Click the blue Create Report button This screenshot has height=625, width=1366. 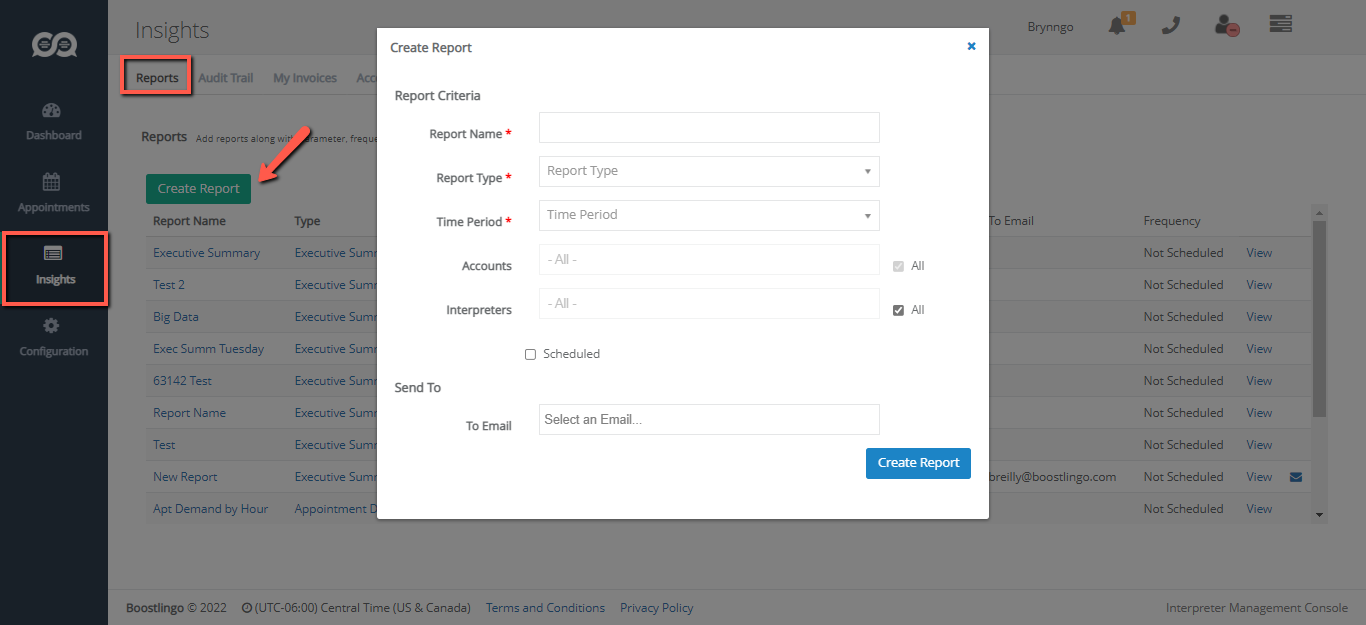918,463
